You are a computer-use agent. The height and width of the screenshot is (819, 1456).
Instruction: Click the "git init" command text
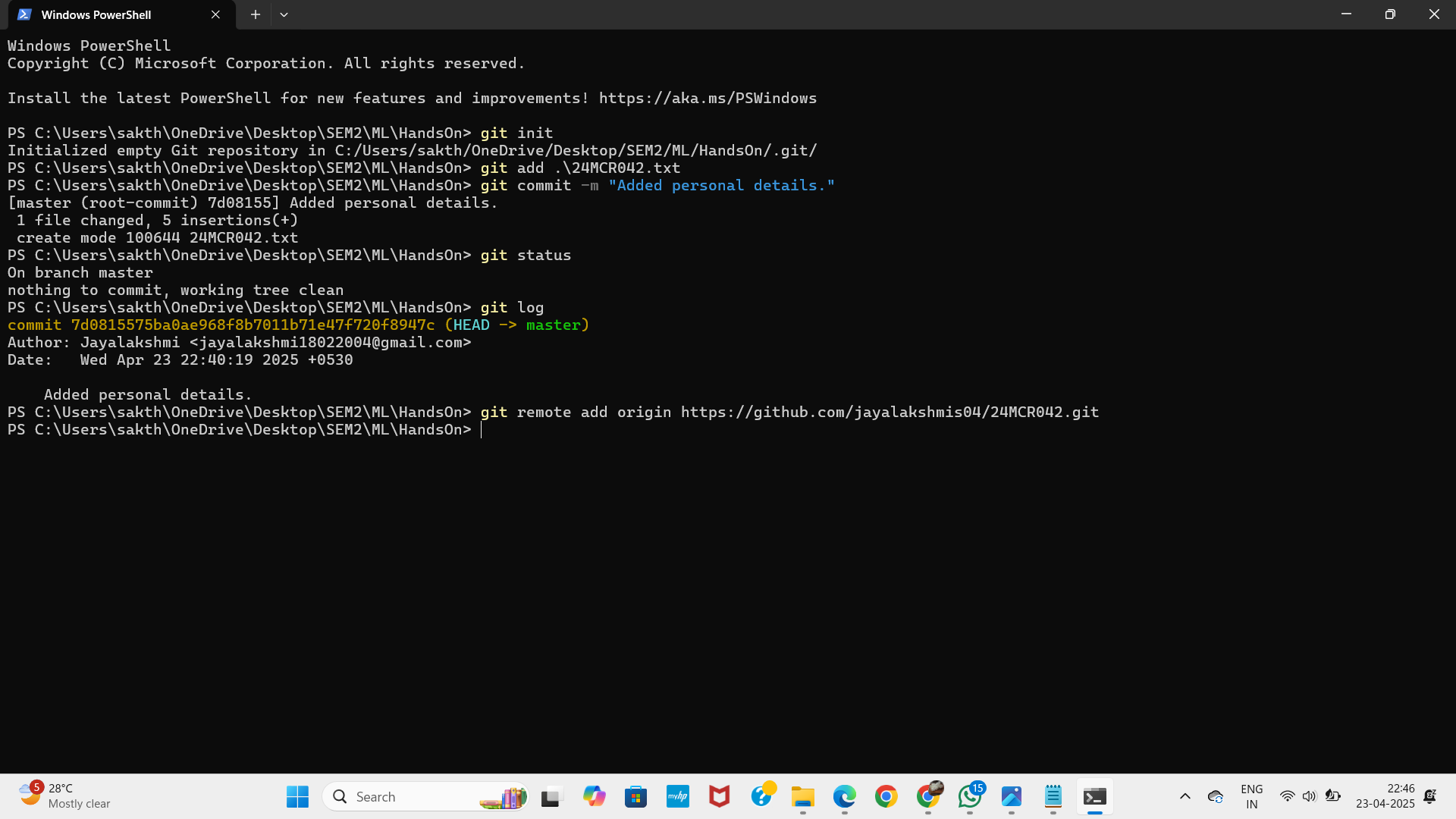click(516, 133)
